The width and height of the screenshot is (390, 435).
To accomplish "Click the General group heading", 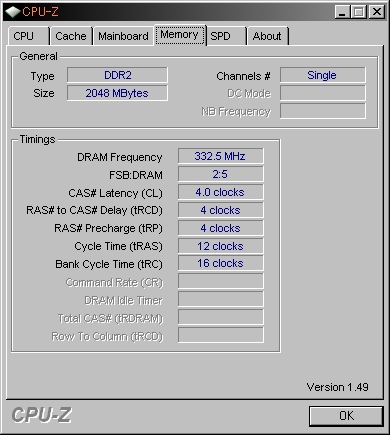I will tap(38, 56).
